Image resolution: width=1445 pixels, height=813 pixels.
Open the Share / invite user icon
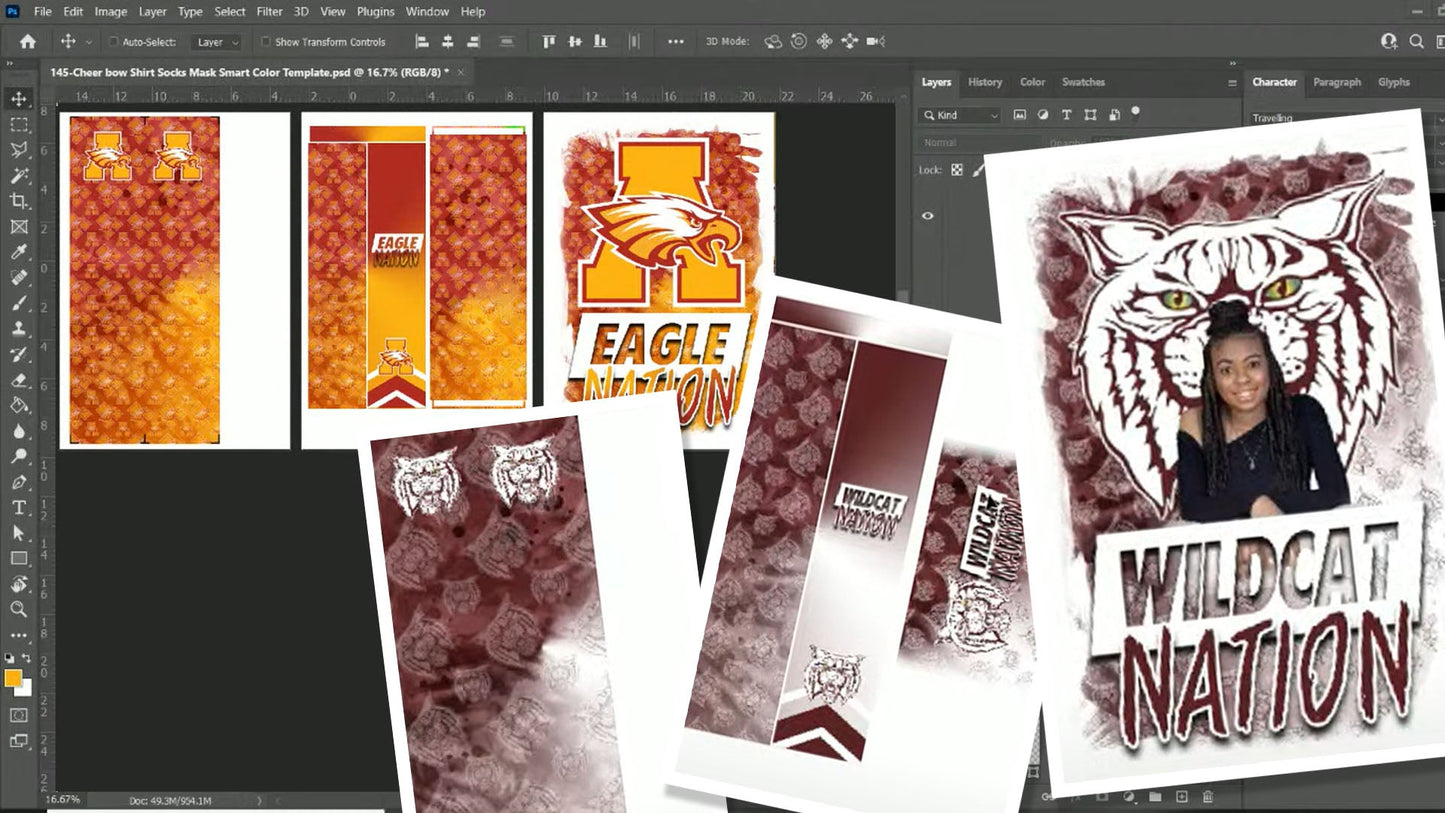click(1389, 42)
